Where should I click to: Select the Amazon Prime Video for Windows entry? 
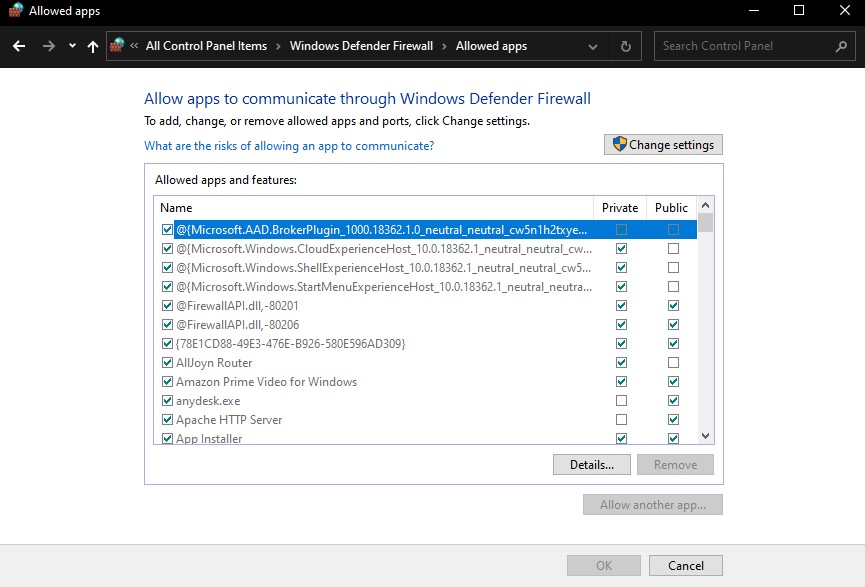(x=266, y=382)
